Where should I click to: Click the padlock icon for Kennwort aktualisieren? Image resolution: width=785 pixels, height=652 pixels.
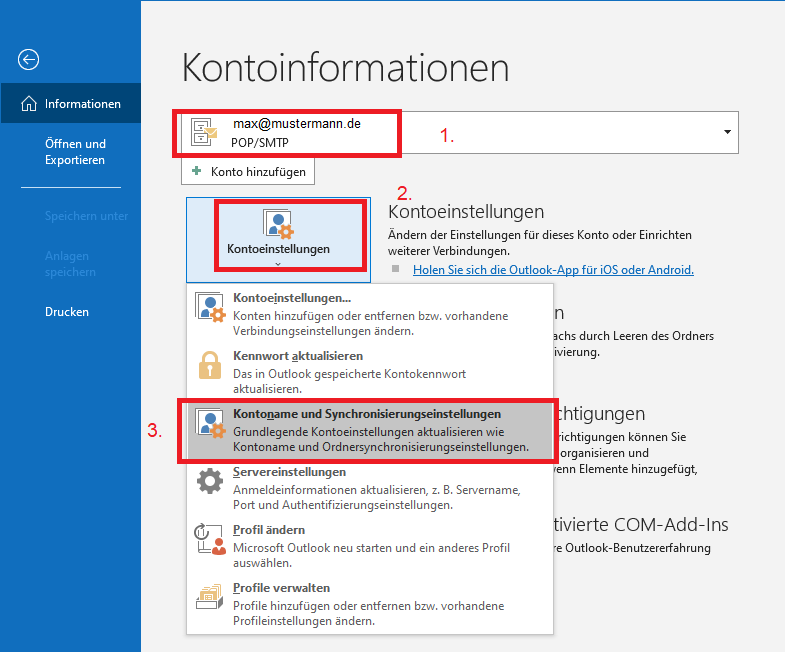(210, 365)
